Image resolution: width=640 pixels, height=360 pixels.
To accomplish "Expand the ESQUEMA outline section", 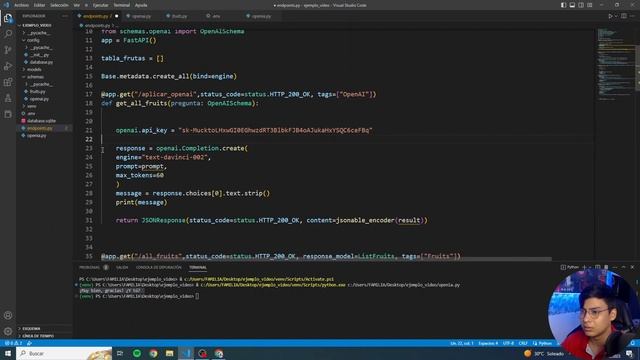I will [x=31, y=328].
